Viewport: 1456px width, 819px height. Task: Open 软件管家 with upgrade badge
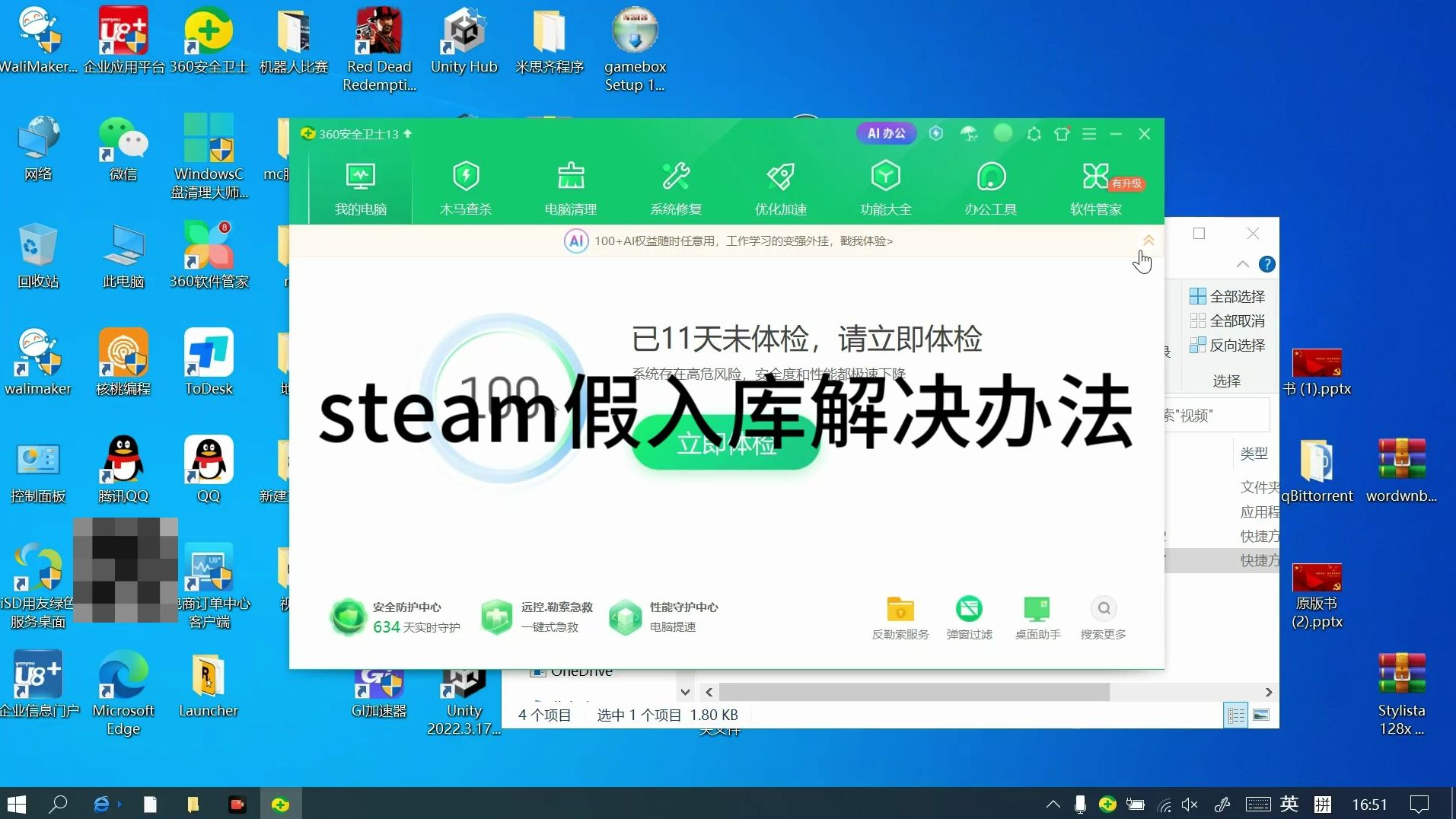[1096, 189]
